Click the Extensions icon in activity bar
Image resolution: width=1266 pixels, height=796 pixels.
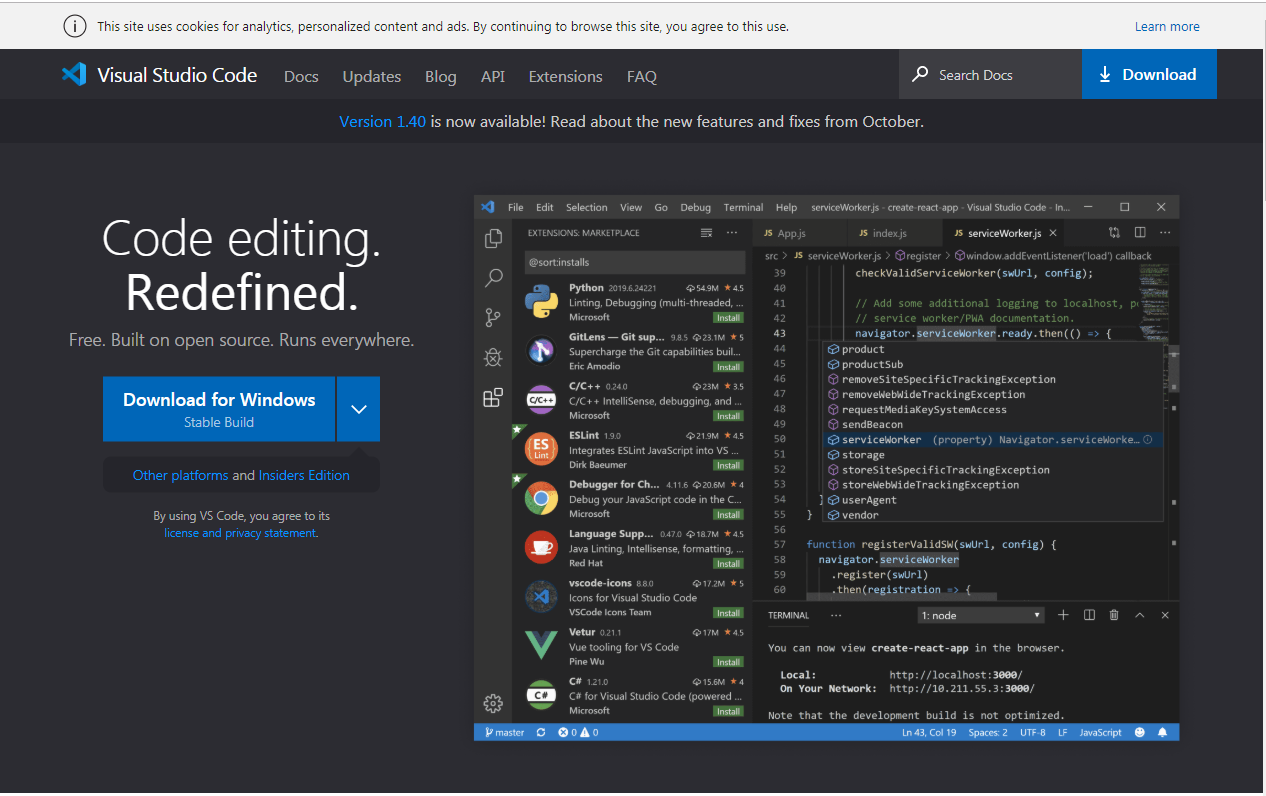pos(493,398)
